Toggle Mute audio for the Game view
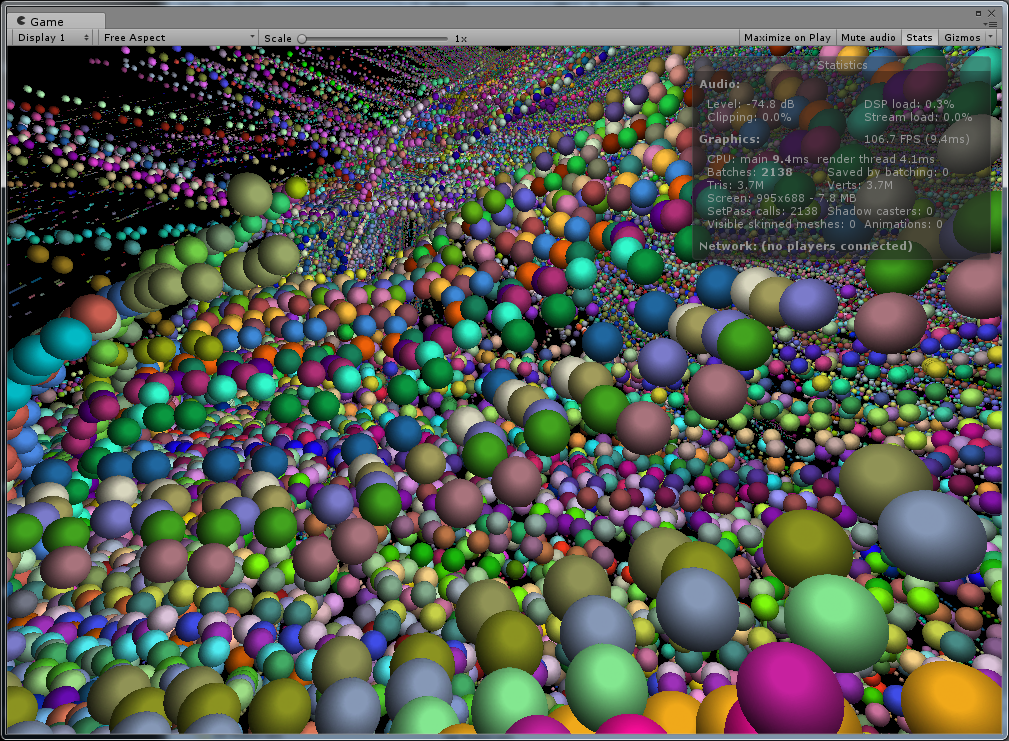The height and width of the screenshot is (741, 1009). tap(868, 37)
